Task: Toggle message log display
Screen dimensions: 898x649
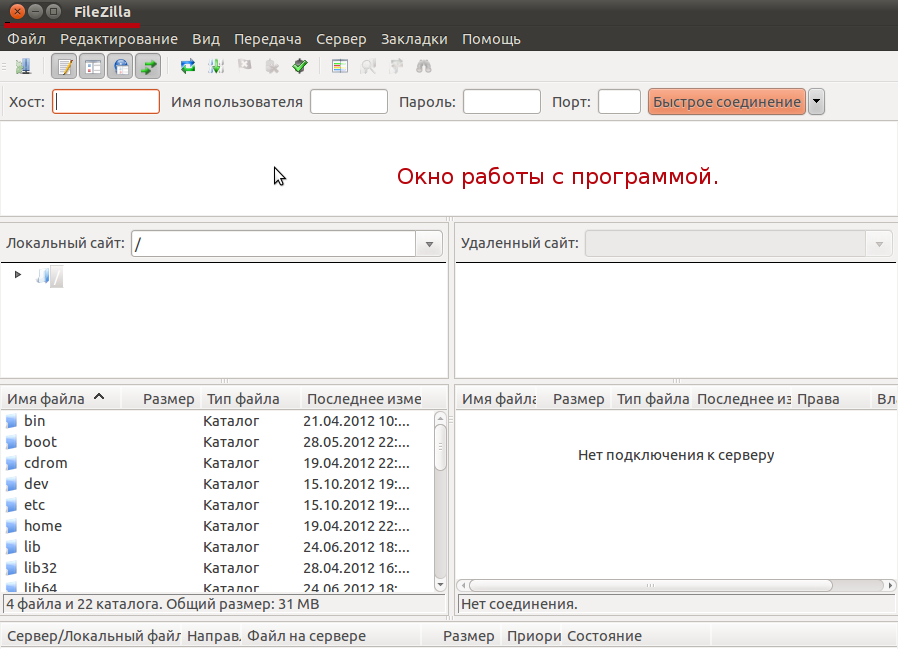Action: (x=64, y=67)
